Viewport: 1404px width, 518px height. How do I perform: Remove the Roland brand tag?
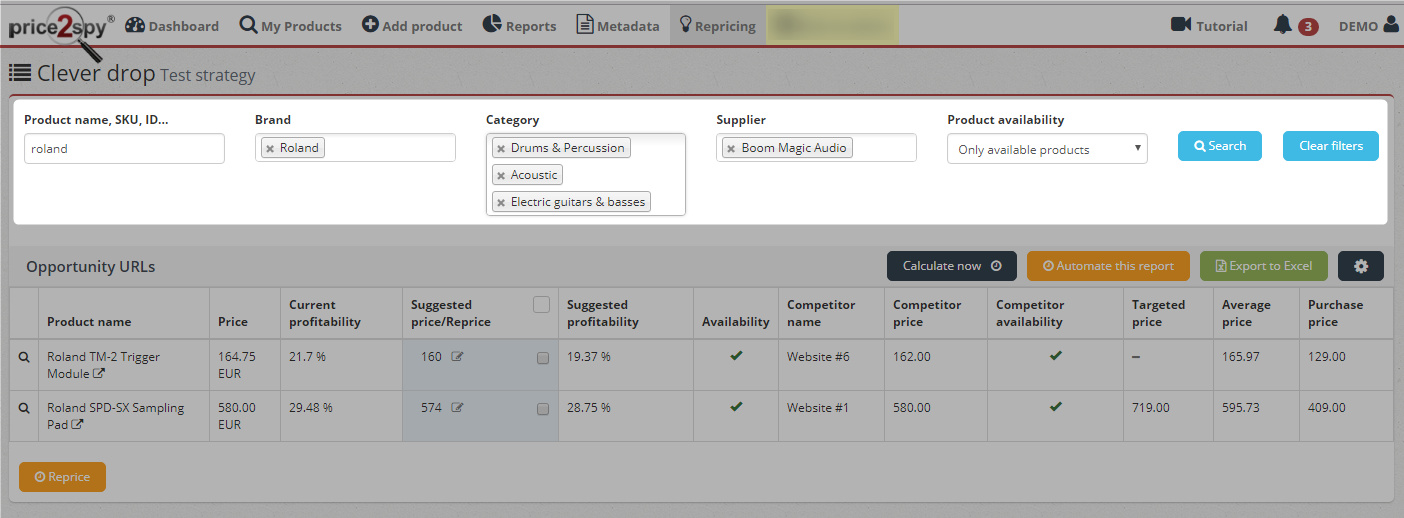pos(270,148)
